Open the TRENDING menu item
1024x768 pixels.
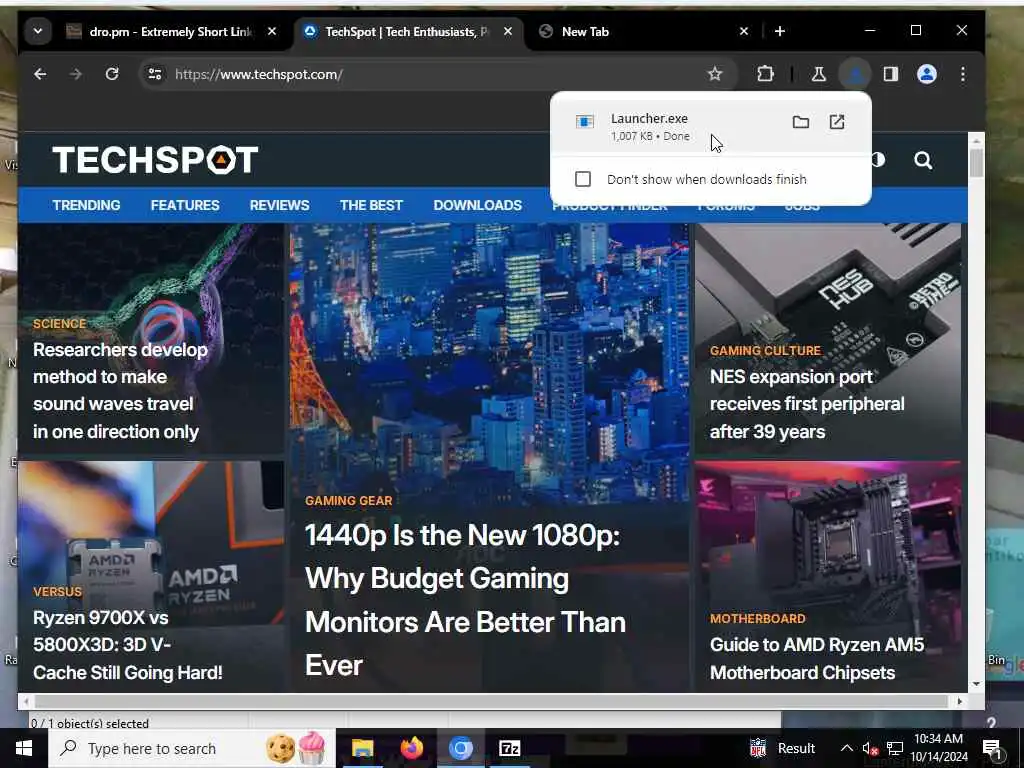tap(86, 205)
